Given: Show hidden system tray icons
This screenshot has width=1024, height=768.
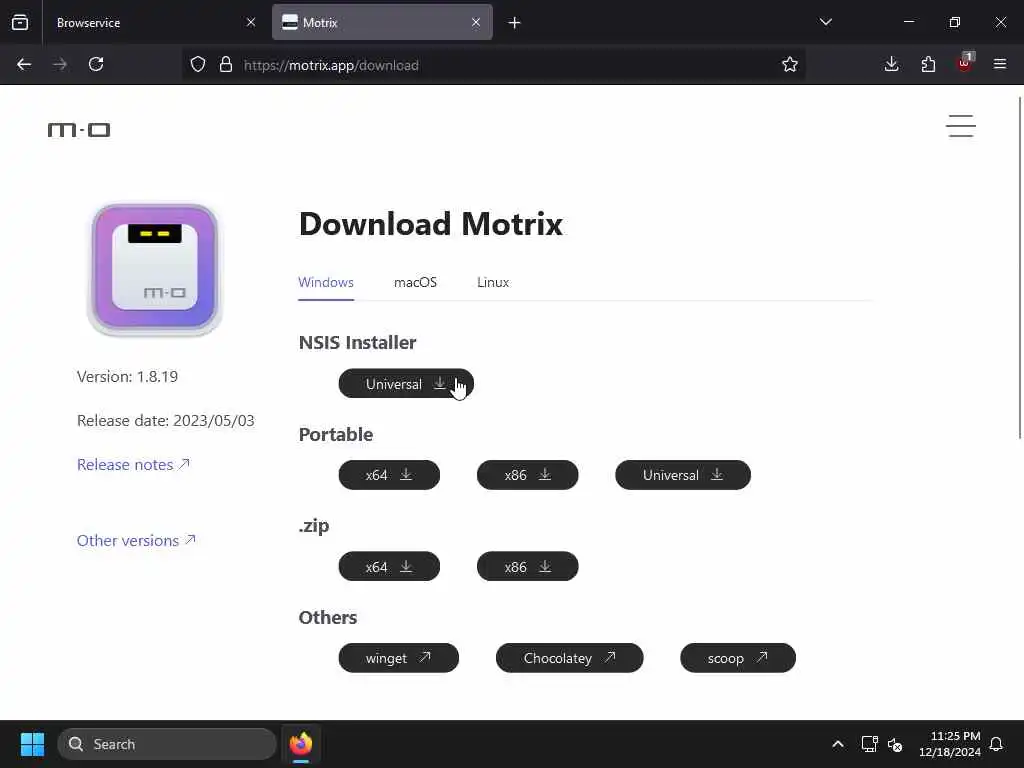Looking at the screenshot, I should (x=838, y=744).
